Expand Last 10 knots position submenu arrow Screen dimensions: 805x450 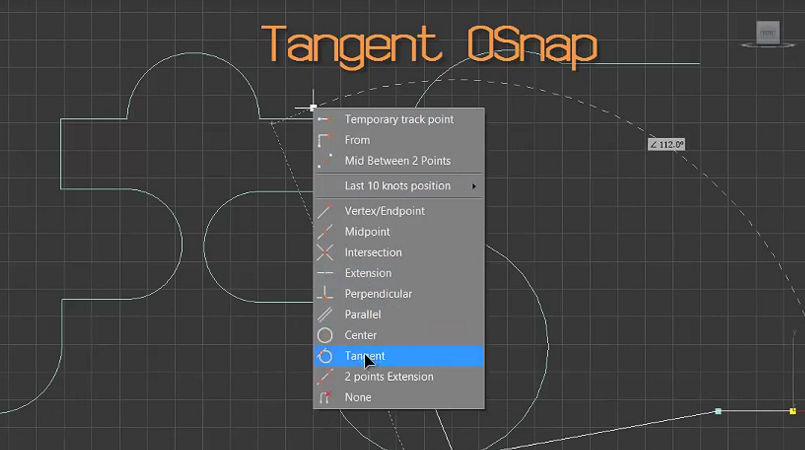pyautogui.click(x=474, y=186)
